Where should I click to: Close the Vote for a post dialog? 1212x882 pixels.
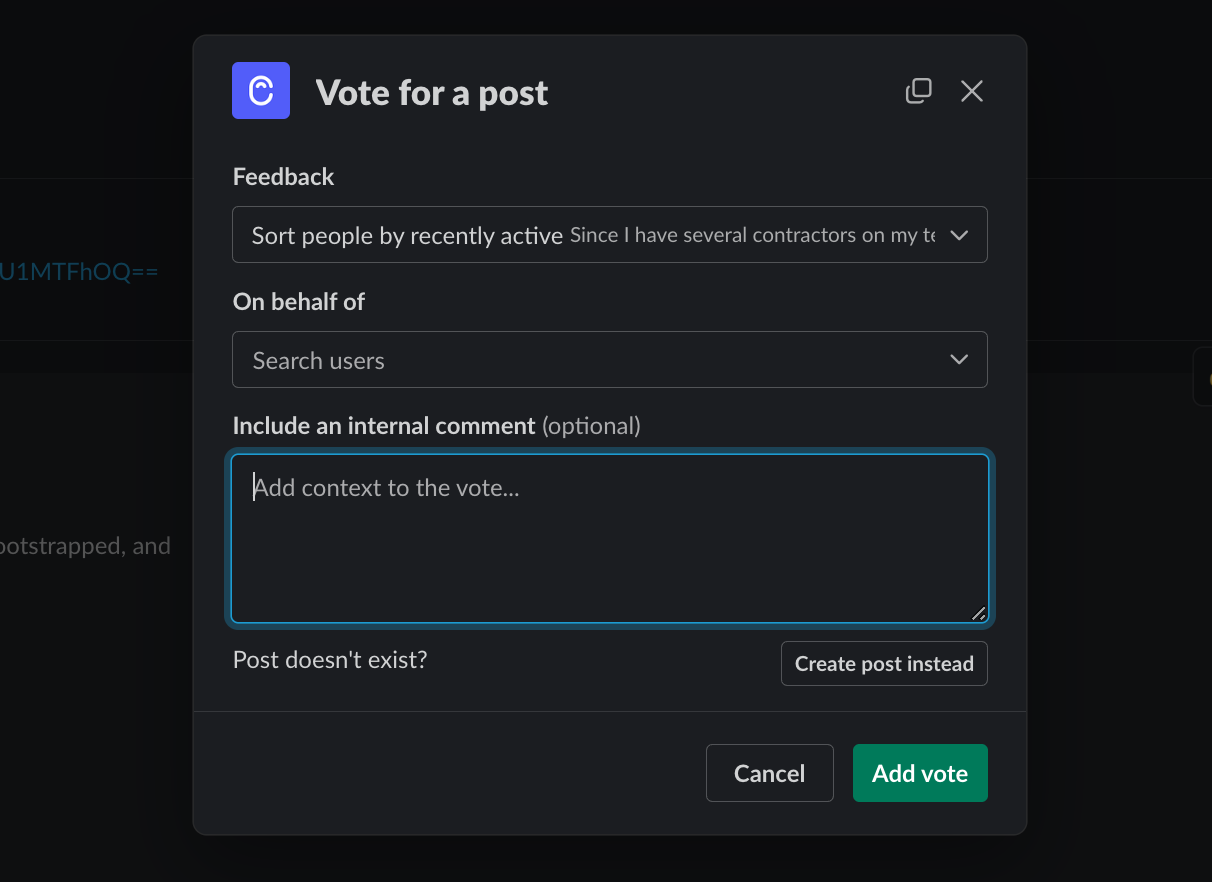[972, 91]
